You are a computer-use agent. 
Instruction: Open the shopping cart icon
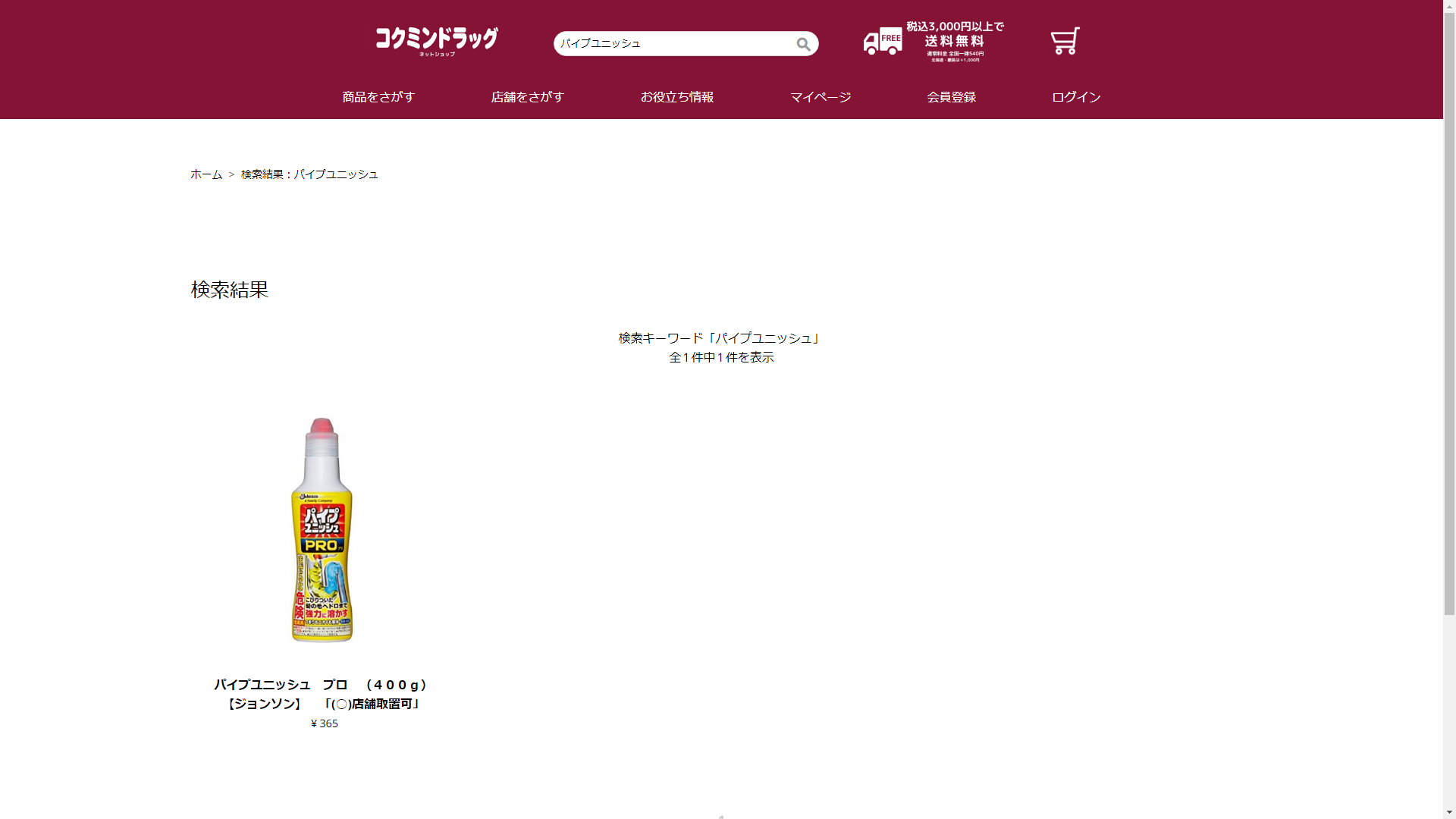pos(1065,41)
